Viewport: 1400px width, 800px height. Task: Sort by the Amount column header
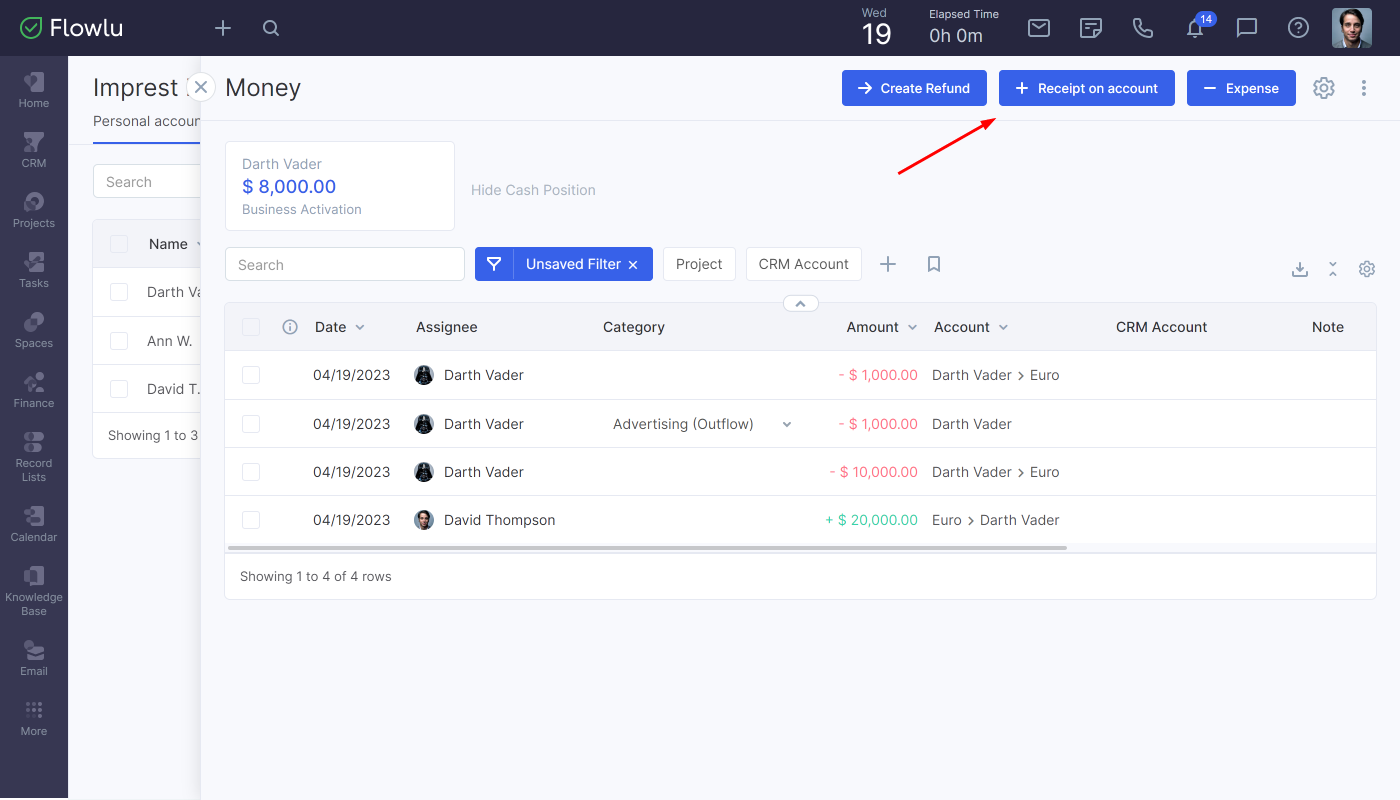pyautogui.click(x=873, y=327)
